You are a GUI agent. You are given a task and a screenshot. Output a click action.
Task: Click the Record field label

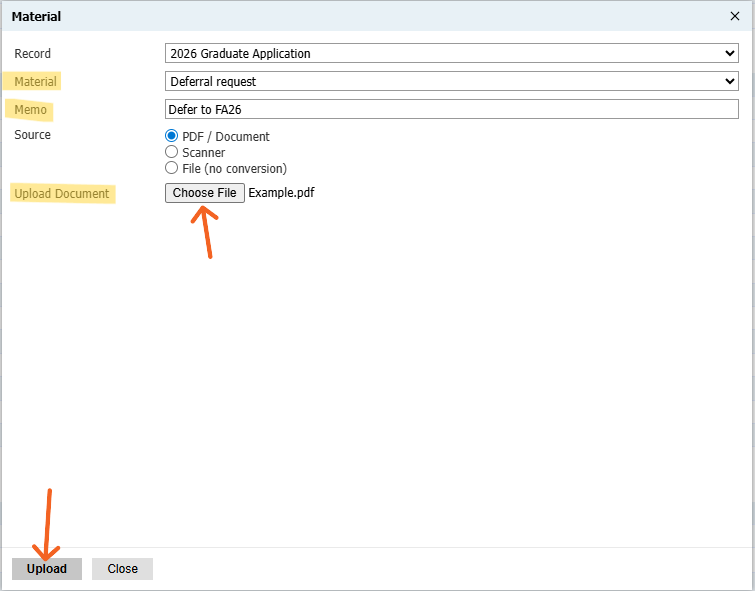pyautogui.click(x=33, y=53)
